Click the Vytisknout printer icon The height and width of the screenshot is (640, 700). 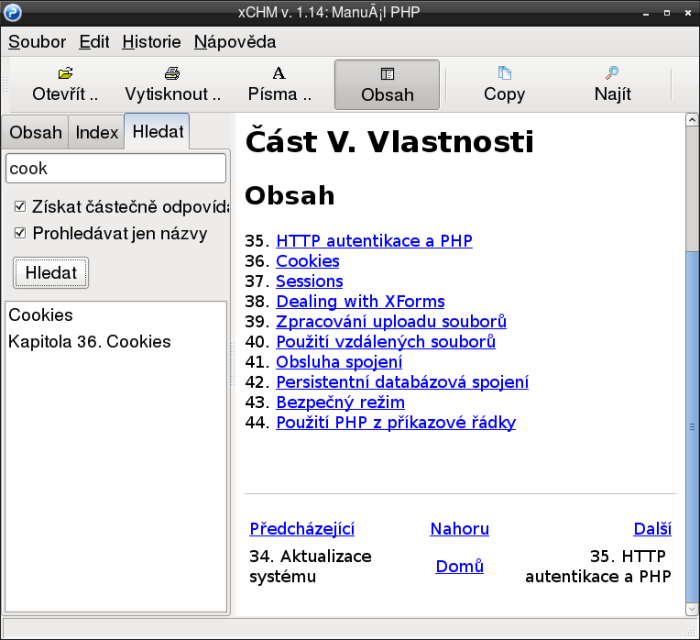click(172, 74)
